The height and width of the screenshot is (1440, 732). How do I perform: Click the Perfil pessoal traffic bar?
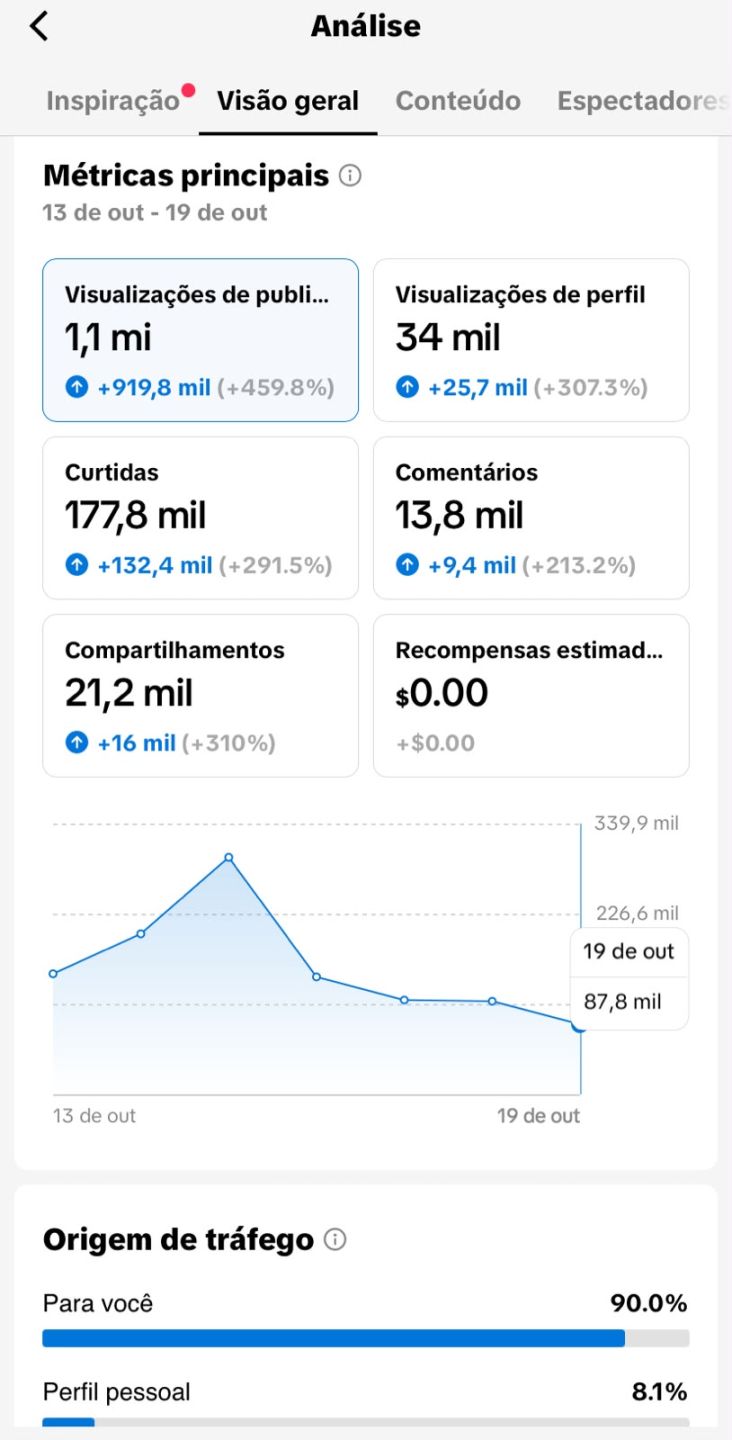click(x=366, y=1422)
